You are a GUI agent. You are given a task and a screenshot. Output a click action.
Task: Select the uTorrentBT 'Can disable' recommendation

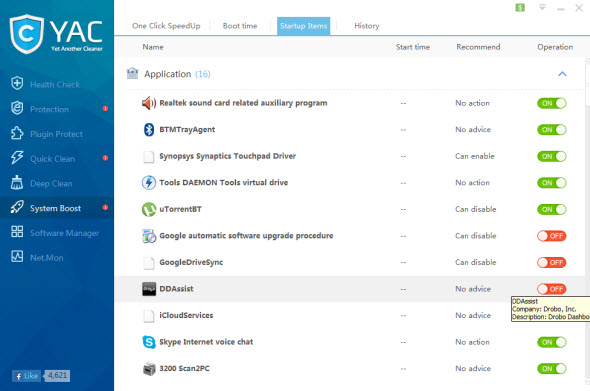click(476, 209)
